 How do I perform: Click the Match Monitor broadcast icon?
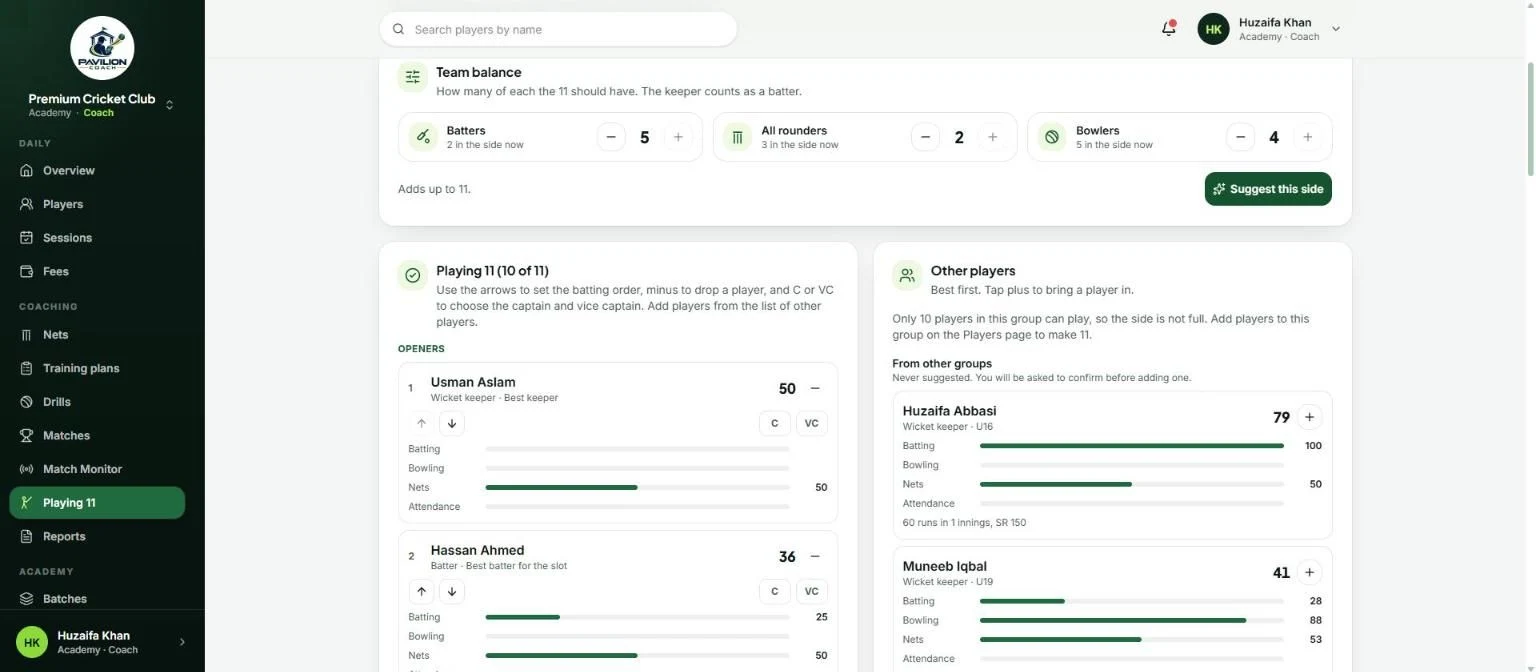coord(27,469)
